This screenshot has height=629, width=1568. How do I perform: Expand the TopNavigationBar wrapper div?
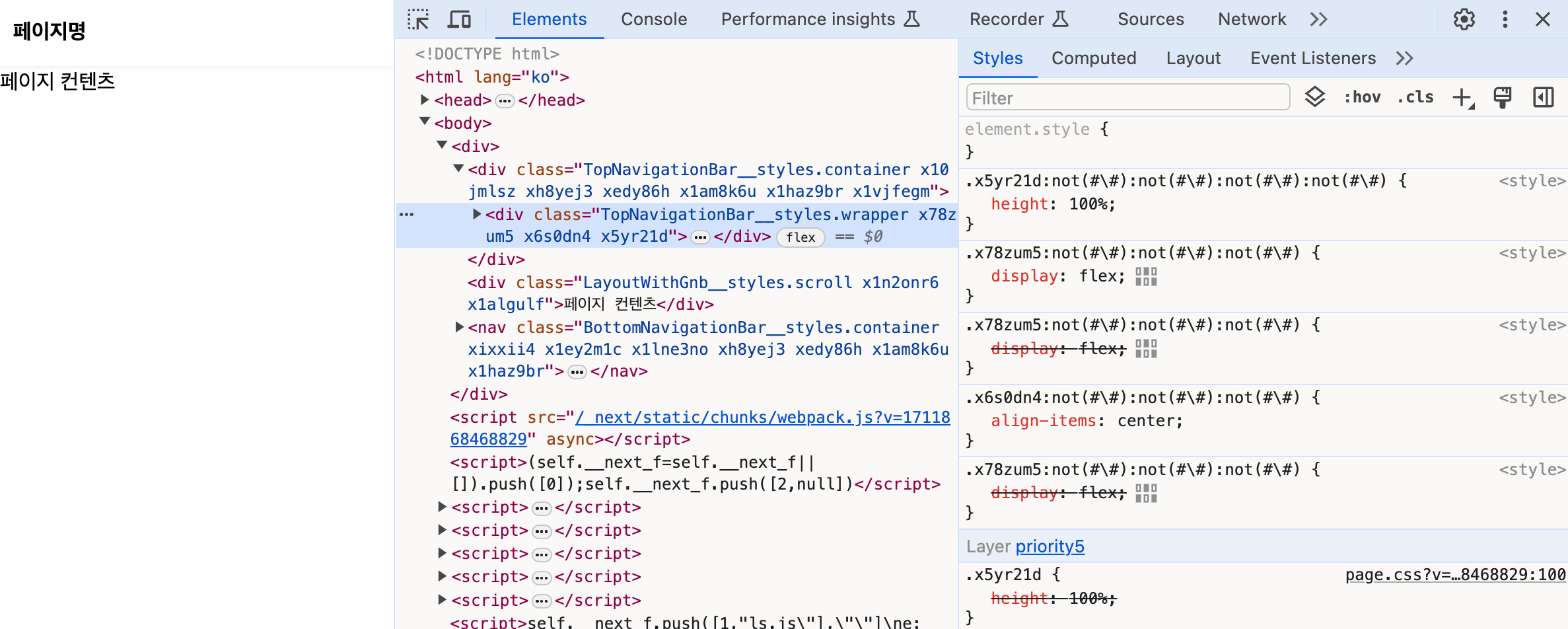tap(476, 214)
